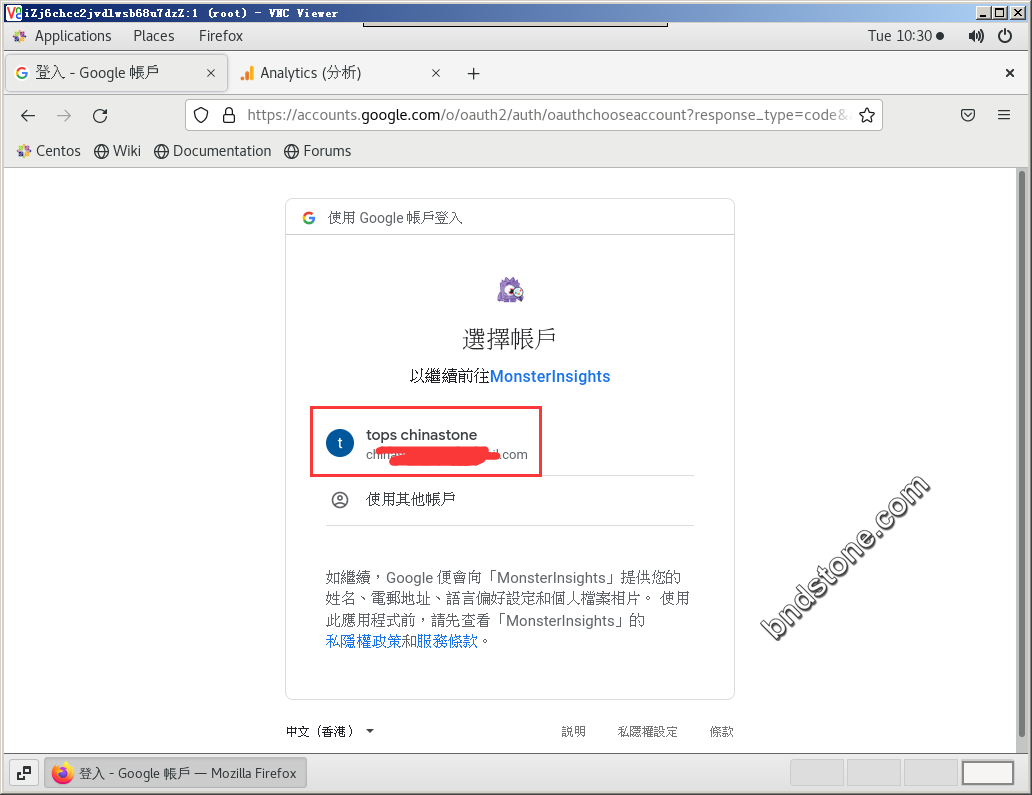Expand the 中文（香港）language dropdown
The image size is (1032, 795).
point(330,731)
